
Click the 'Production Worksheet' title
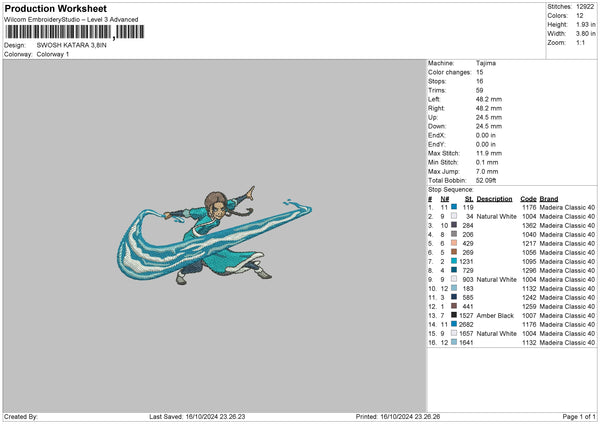(55, 8)
